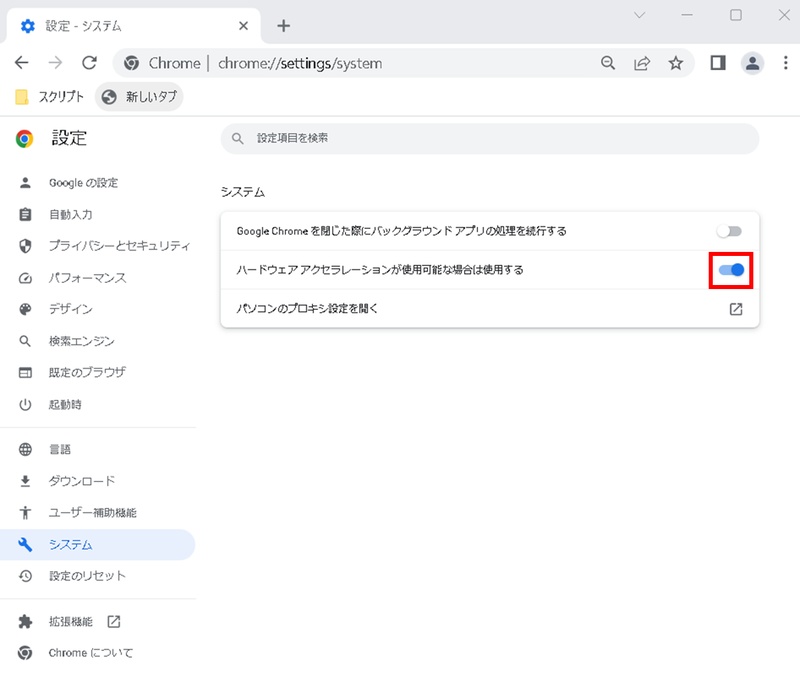800x676 pixels.
Task: Disable hardware acceleration toggle
Action: pos(730,270)
